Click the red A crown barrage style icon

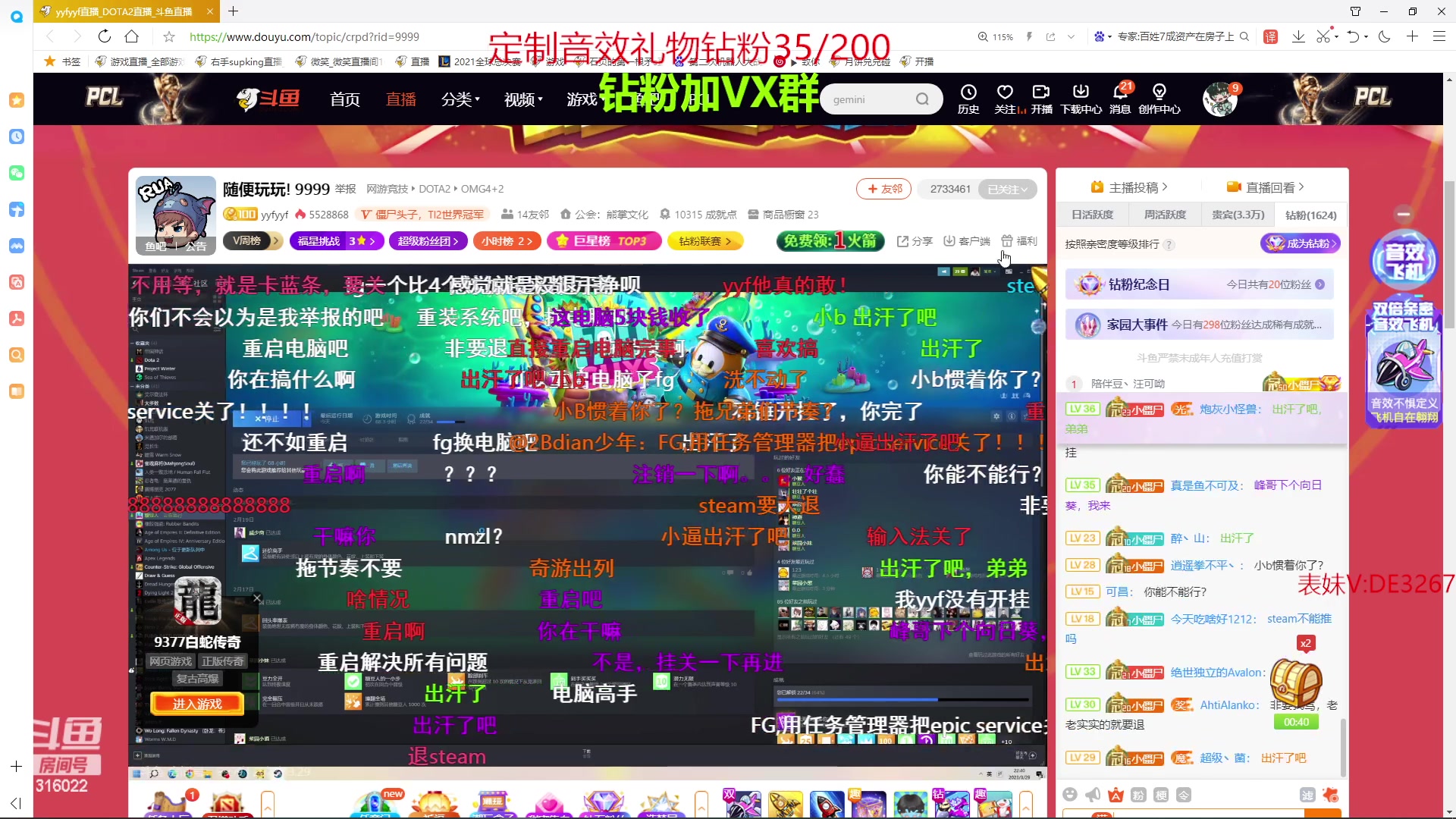1116,794
